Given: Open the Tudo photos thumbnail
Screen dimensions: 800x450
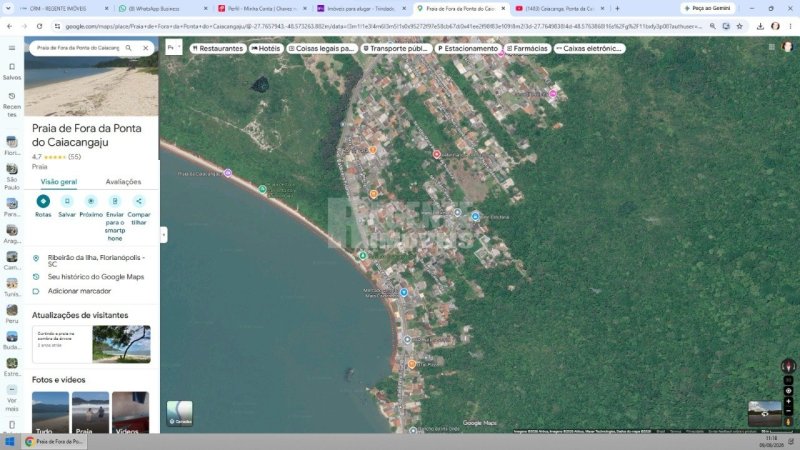Looking at the screenshot, I should [50, 412].
